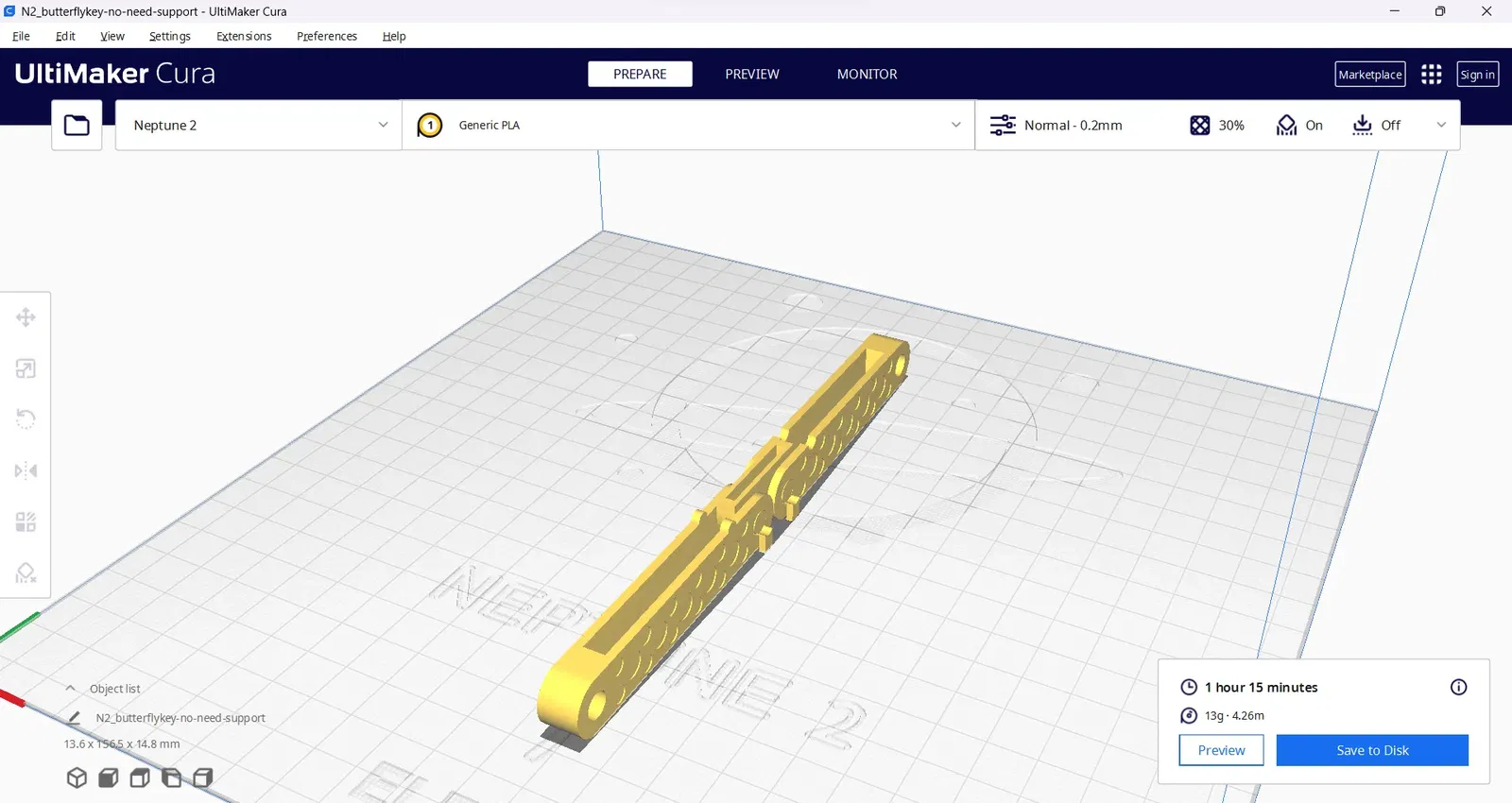Open the Extensions menu
This screenshot has height=803, width=1512.
point(244,36)
